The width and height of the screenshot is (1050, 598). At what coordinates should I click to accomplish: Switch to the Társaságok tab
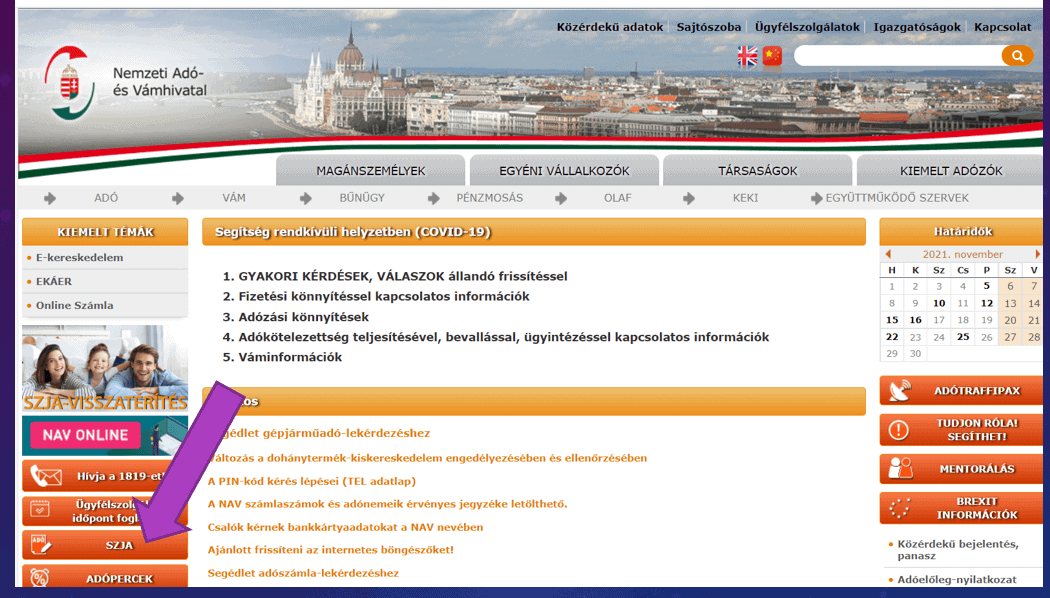758,171
